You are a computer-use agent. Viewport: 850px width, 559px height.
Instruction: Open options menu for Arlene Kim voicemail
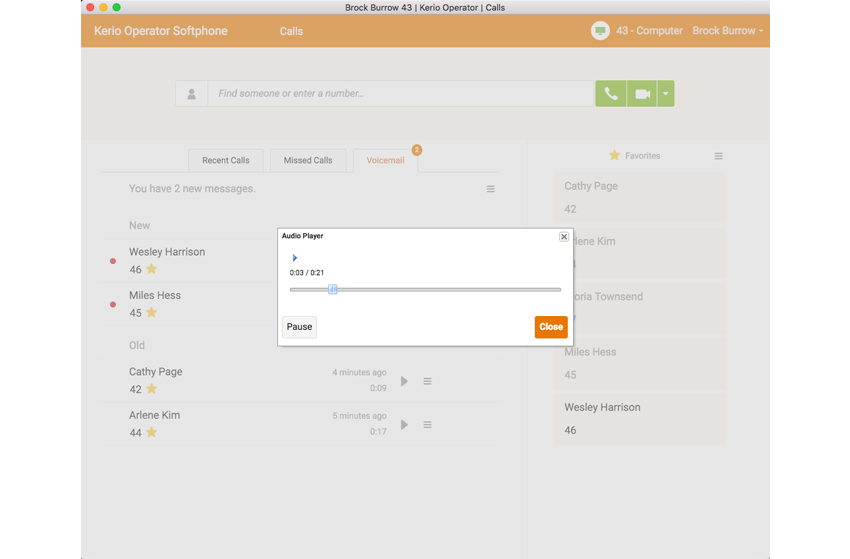427,425
